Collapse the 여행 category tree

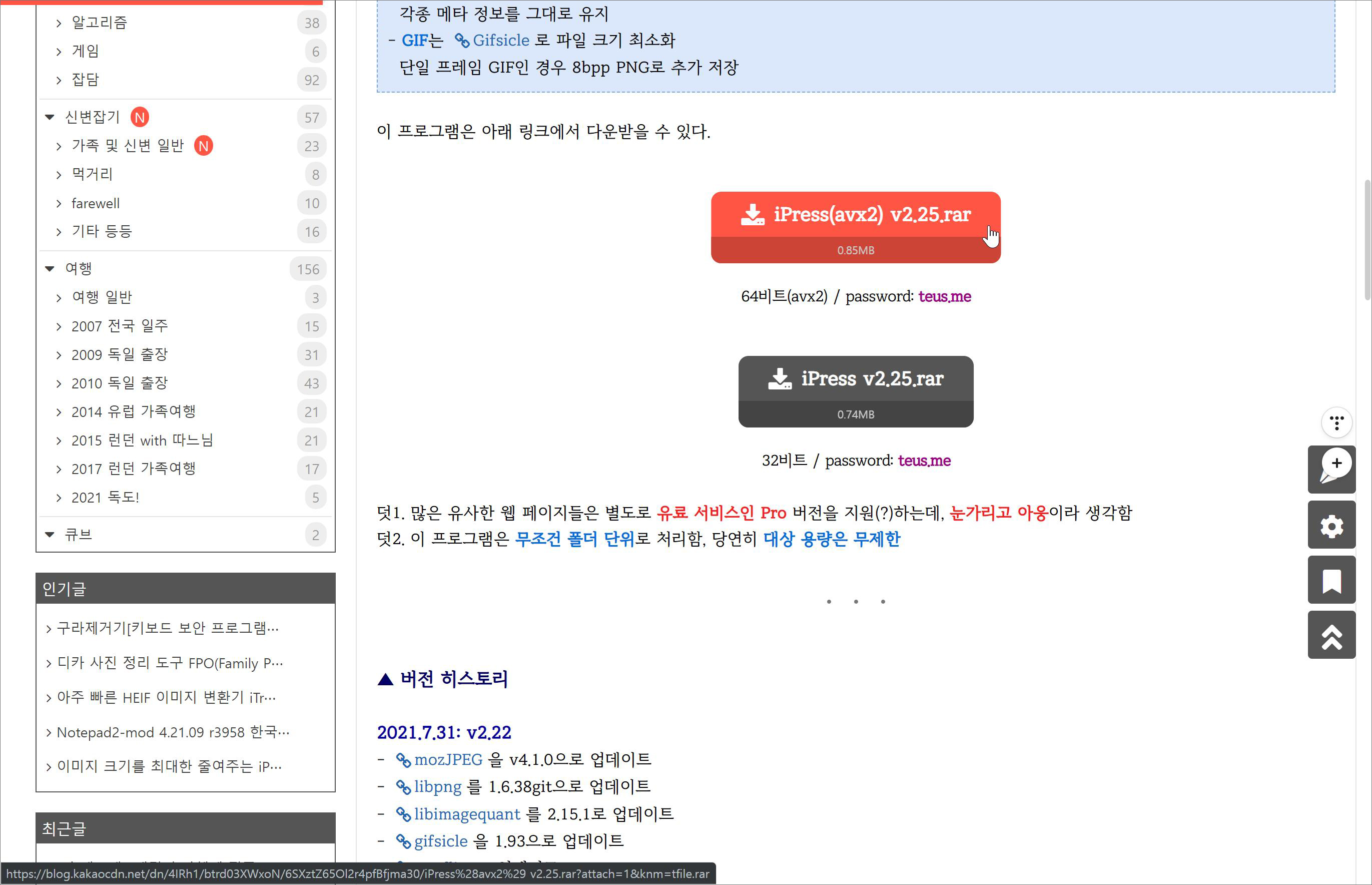point(50,269)
